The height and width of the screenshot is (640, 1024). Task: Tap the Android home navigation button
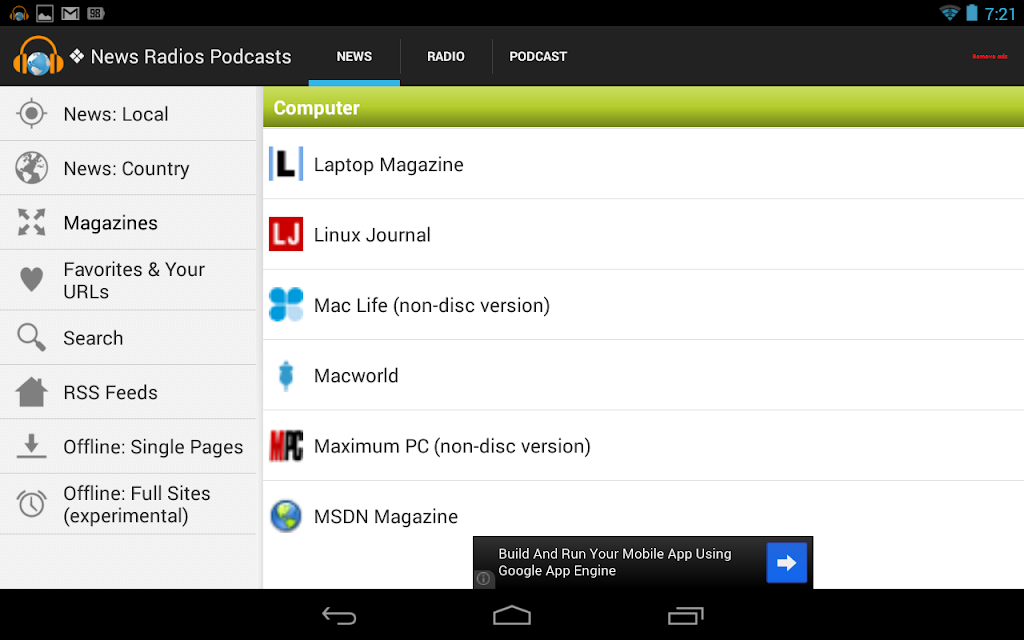pyautogui.click(x=512, y=615)
